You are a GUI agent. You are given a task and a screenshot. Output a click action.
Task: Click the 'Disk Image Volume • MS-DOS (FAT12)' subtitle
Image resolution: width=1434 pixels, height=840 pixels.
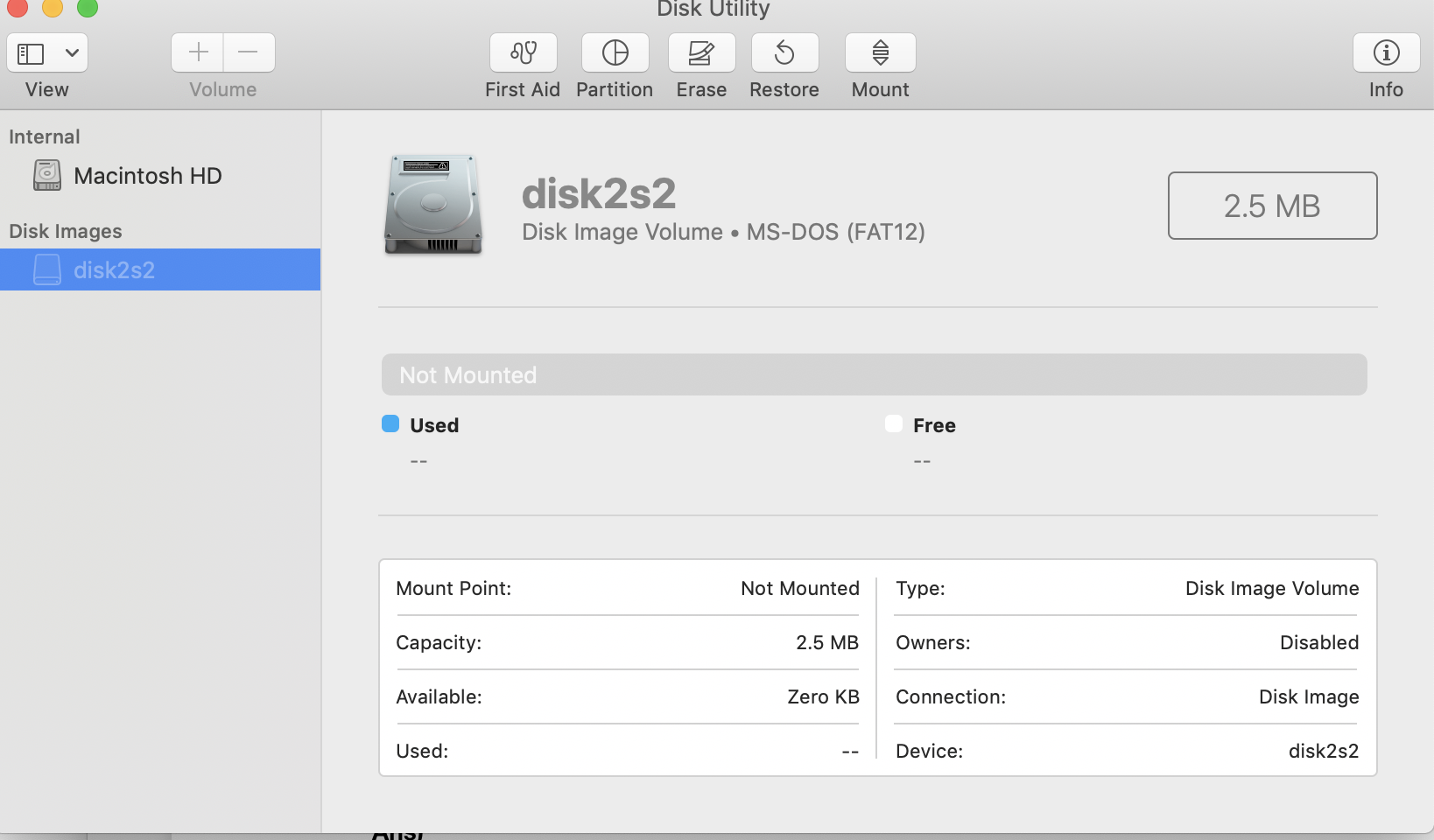tap(723, 232)
